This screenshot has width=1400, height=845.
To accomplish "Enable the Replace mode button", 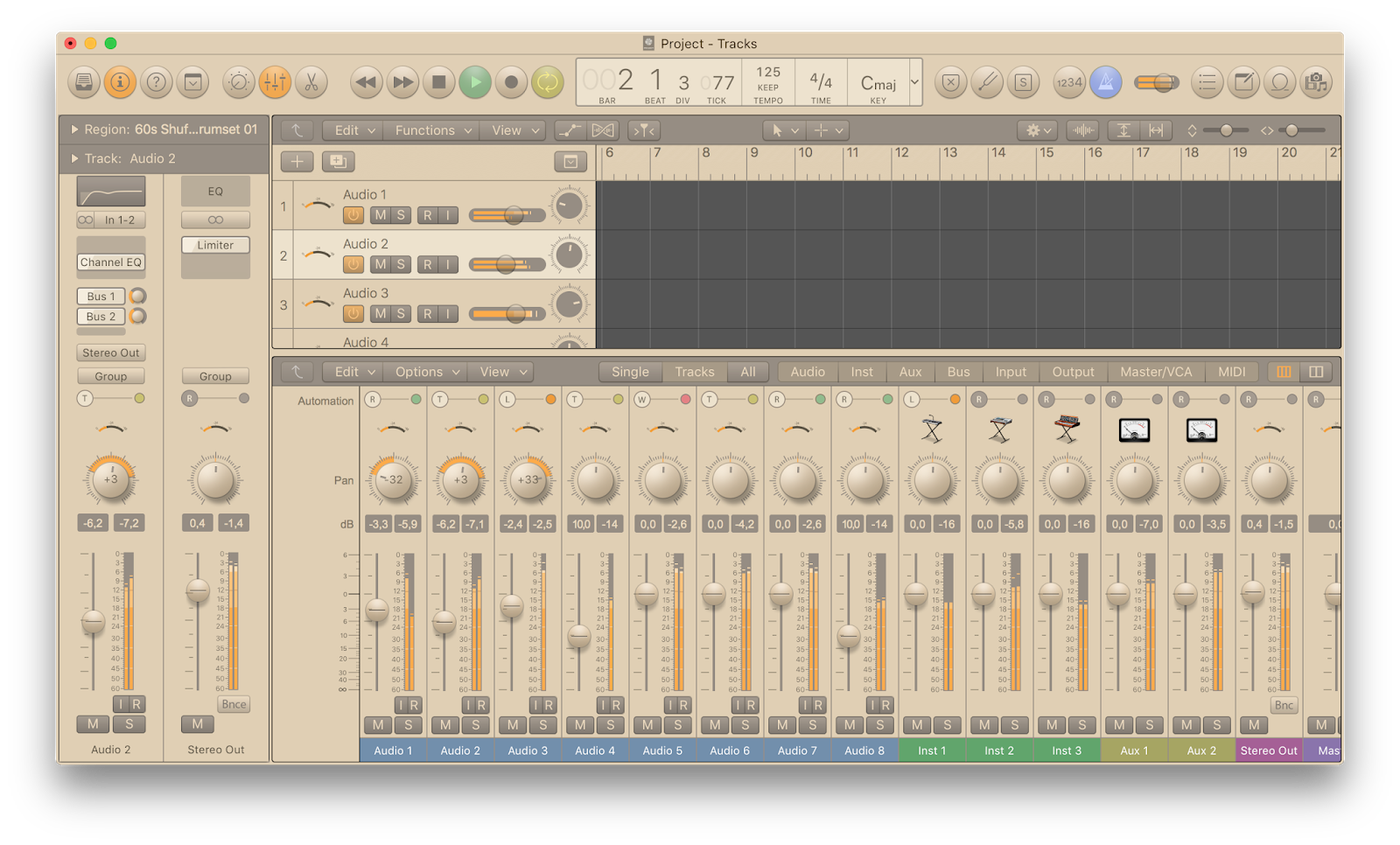I will (x=951, y=82).
